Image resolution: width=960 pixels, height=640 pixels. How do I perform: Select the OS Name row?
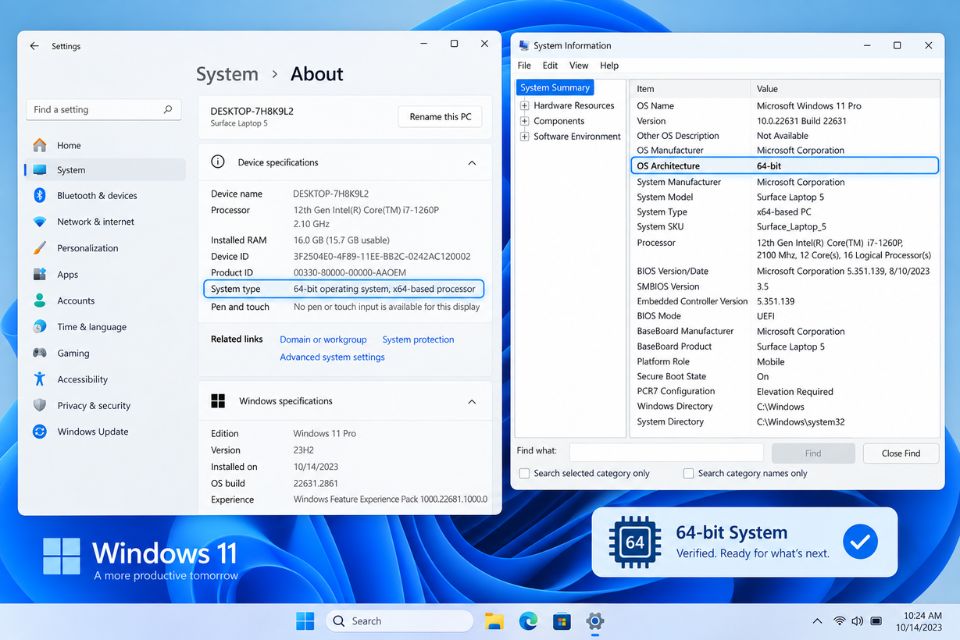point(784,106)
